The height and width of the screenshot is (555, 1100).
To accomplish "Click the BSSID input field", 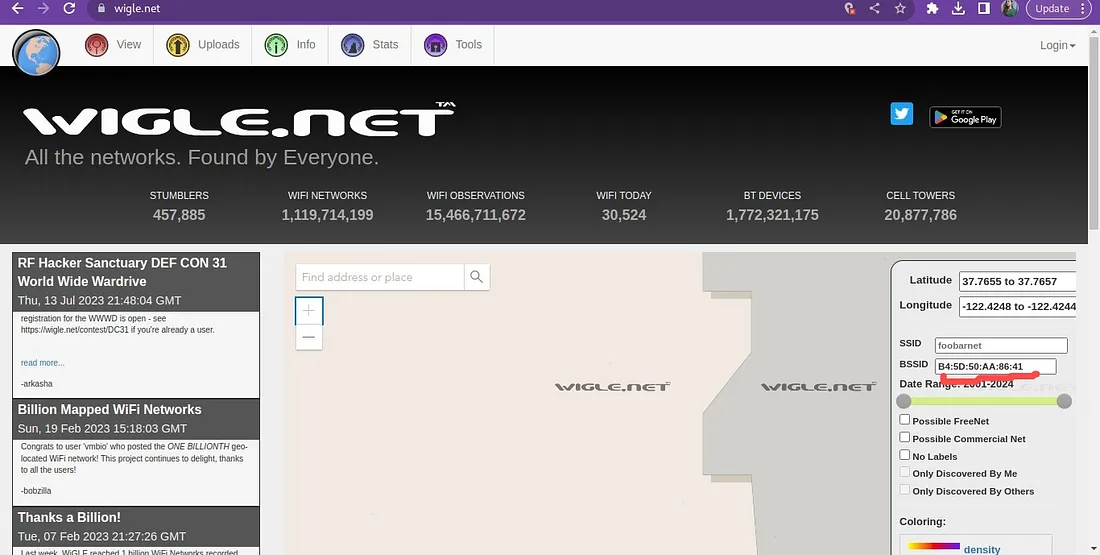I will pos(995,366).
